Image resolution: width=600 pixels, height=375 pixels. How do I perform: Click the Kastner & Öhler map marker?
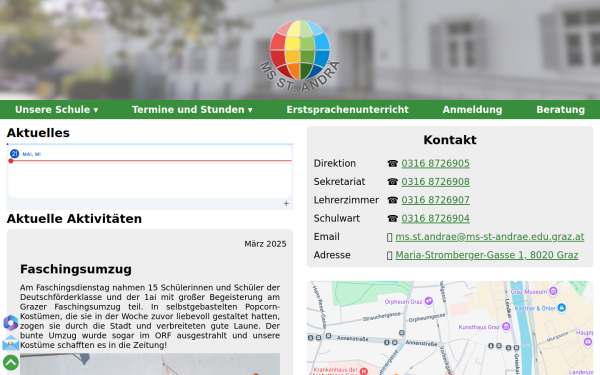[x=561, y=307]
